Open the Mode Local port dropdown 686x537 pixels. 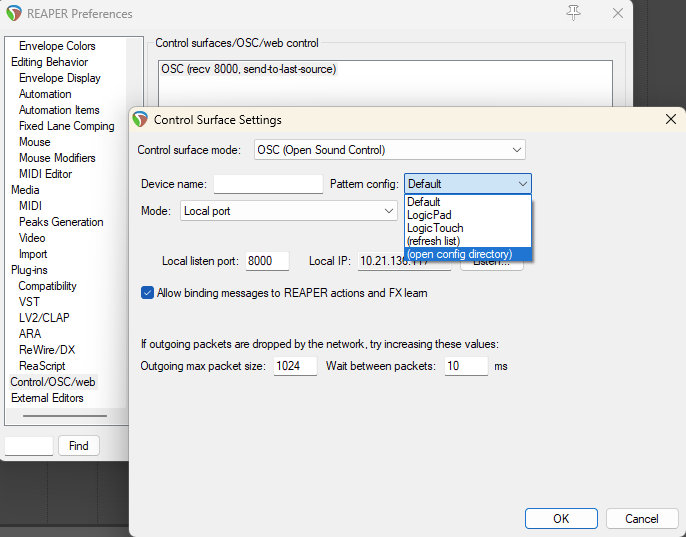tap(288, 211)
